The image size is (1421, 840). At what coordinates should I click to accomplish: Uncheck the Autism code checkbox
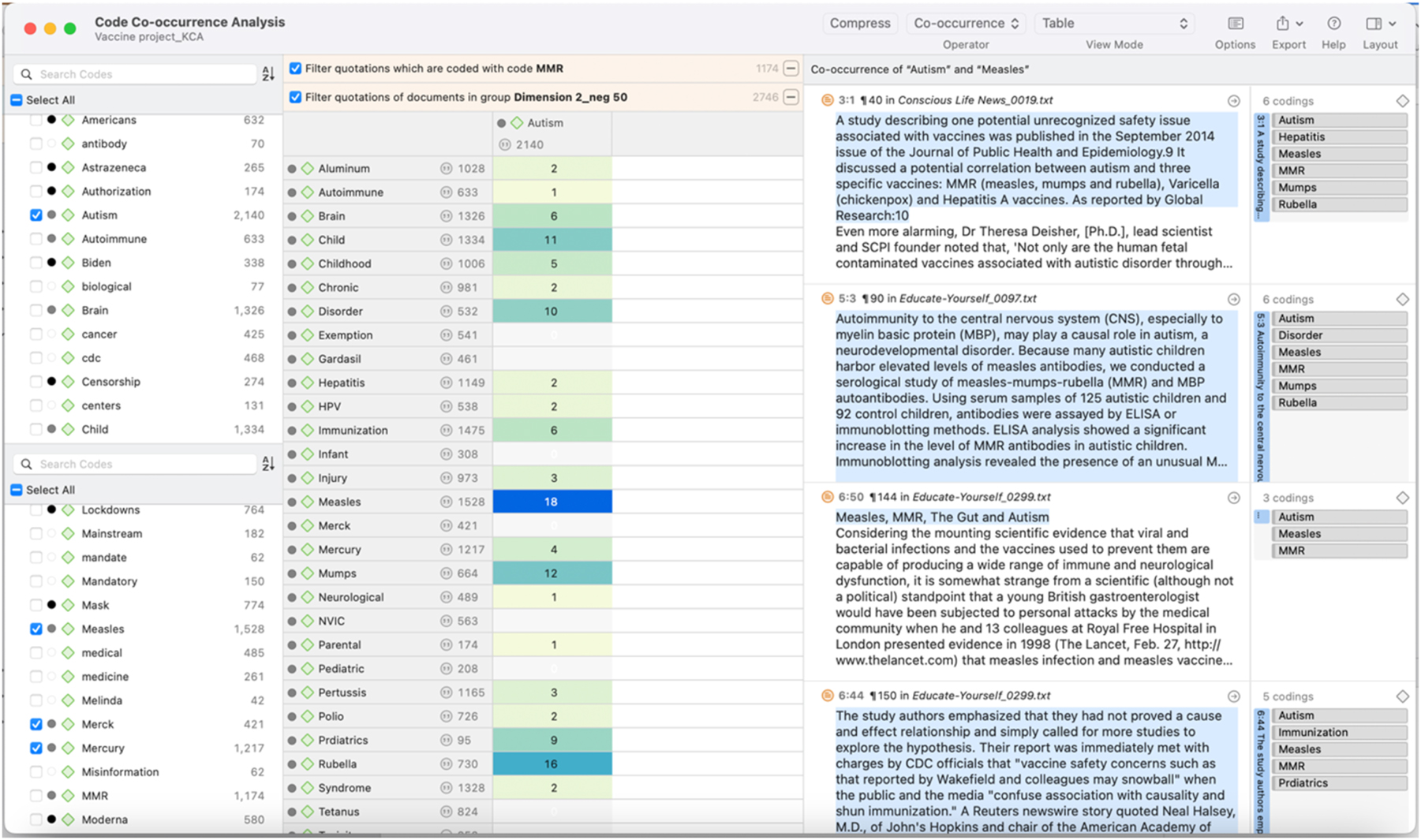point(36,215)
